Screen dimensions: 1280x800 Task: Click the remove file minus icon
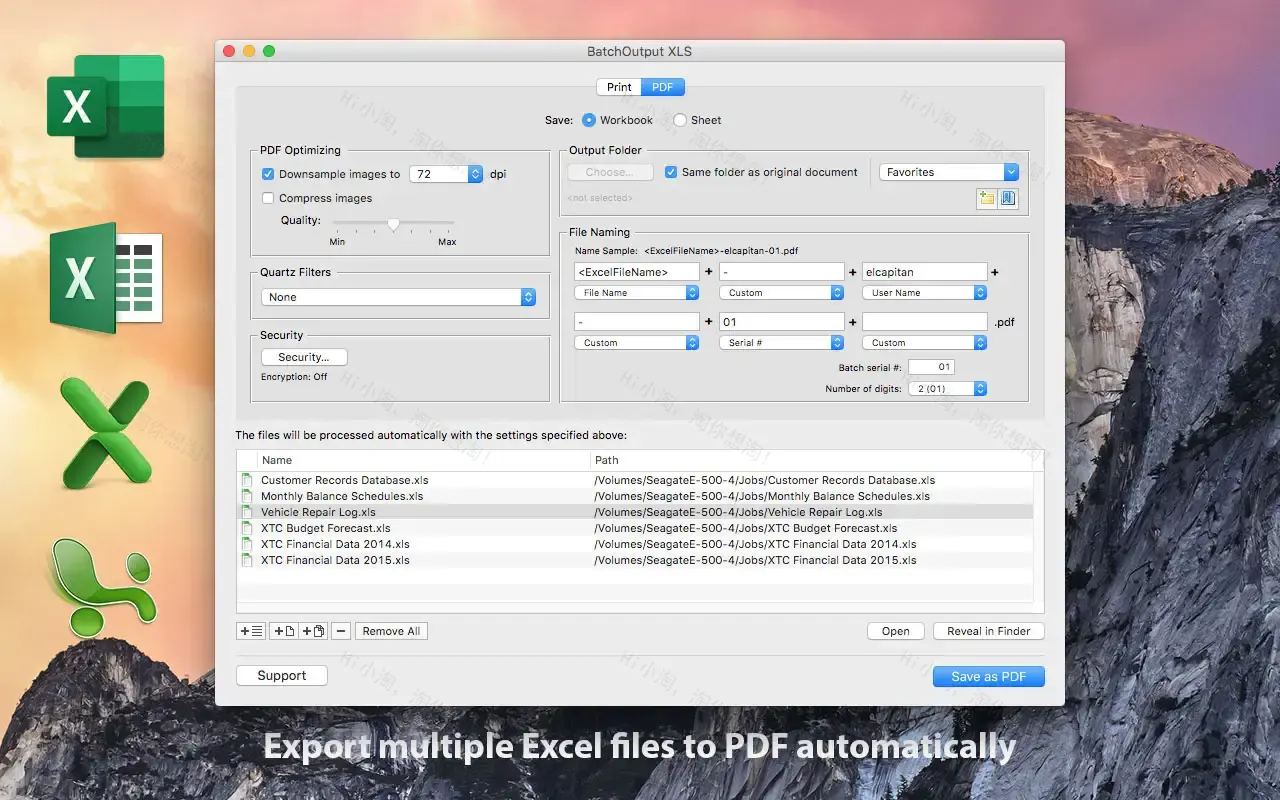[x=340, y=631]
